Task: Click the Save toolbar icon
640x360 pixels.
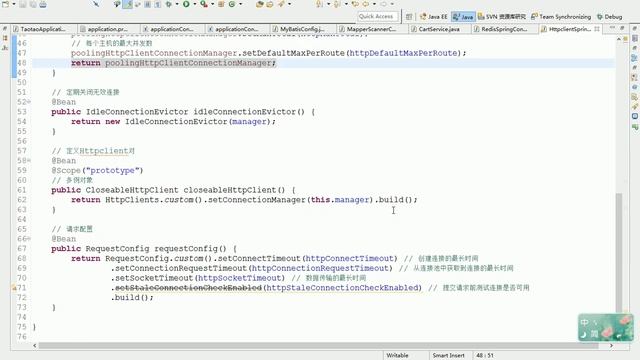Action: pyautogui.click(x=22, y=4)
